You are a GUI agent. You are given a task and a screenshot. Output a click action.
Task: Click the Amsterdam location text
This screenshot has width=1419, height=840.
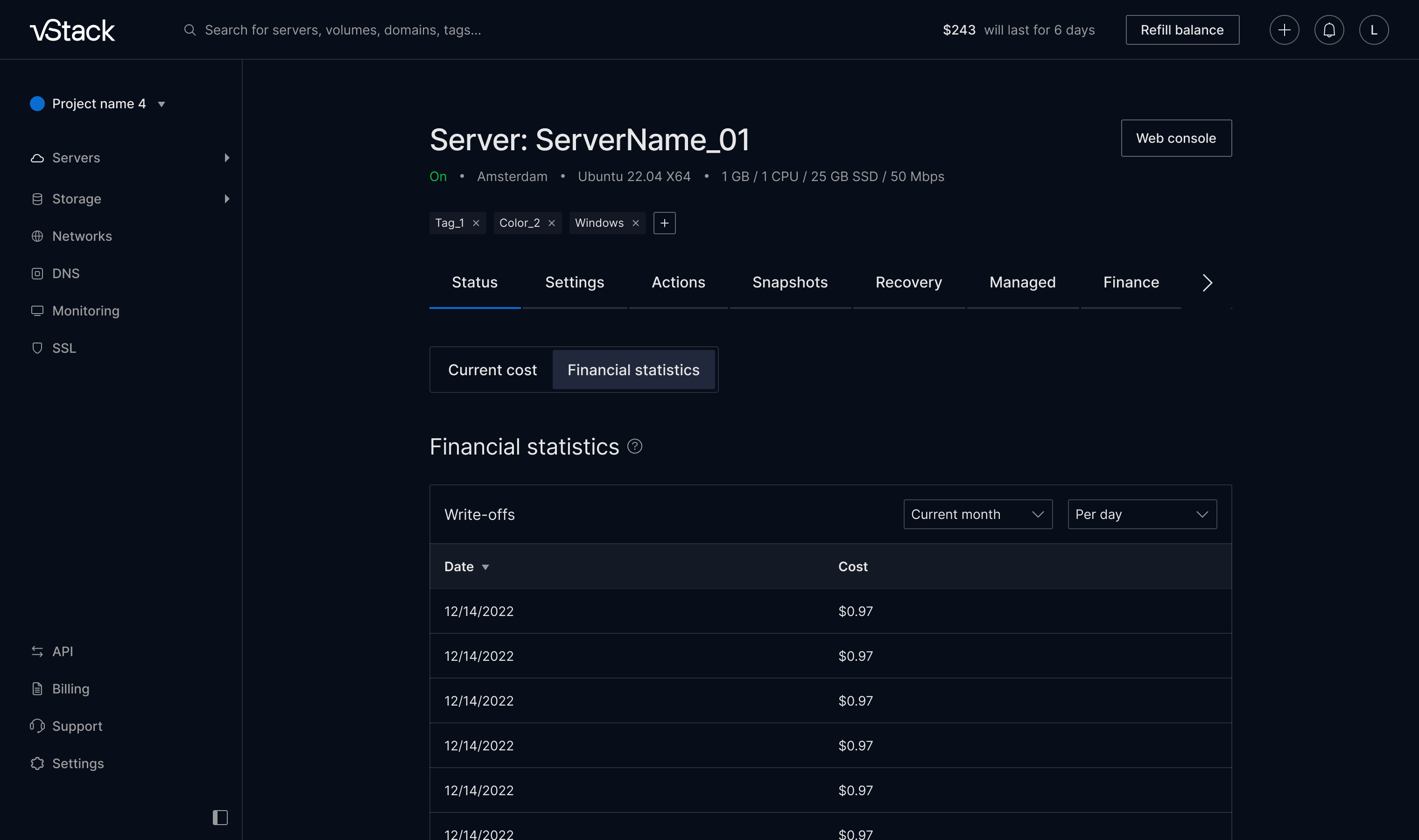512,176
